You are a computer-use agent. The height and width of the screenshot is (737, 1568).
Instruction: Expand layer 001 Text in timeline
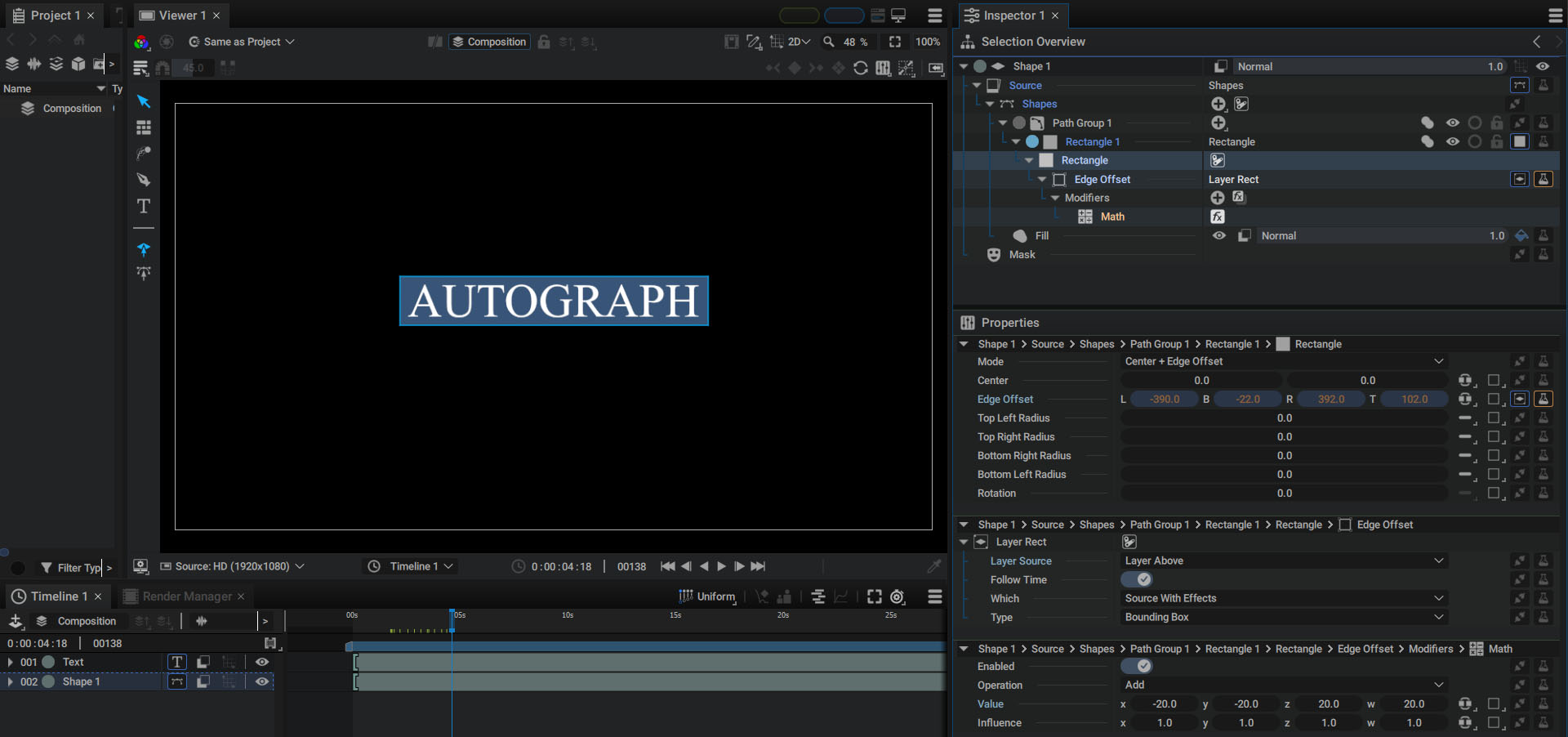pyautogui.click(x=10, y=662)
